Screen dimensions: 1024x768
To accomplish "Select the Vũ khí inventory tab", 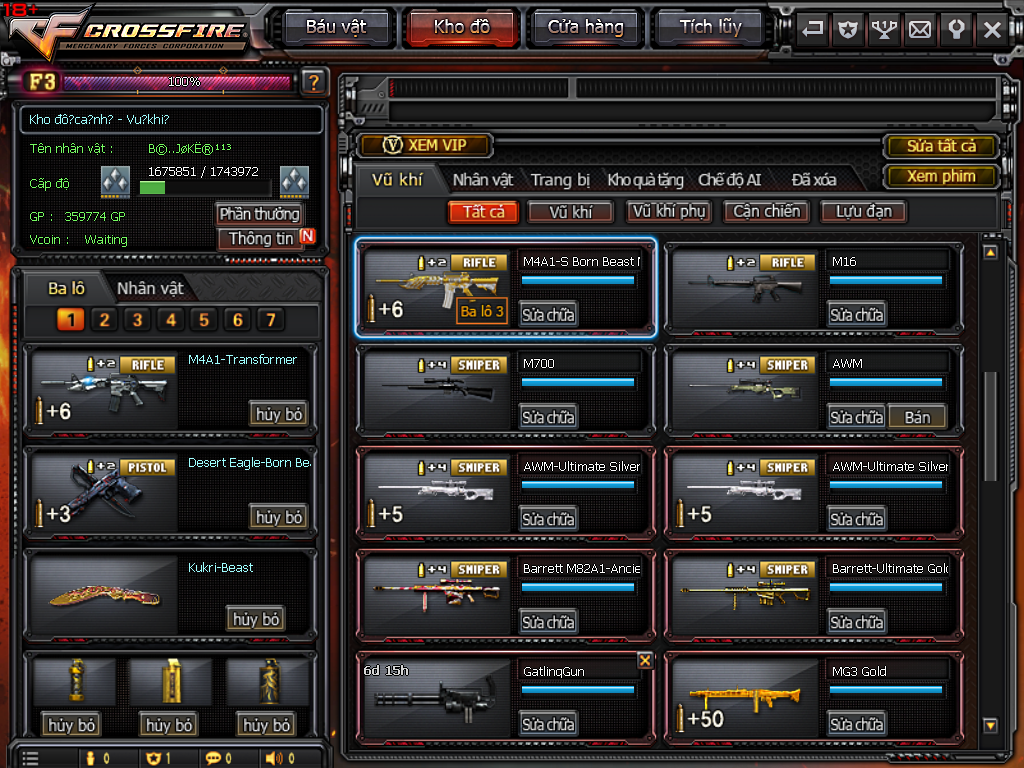I will (x=397, y=180).
